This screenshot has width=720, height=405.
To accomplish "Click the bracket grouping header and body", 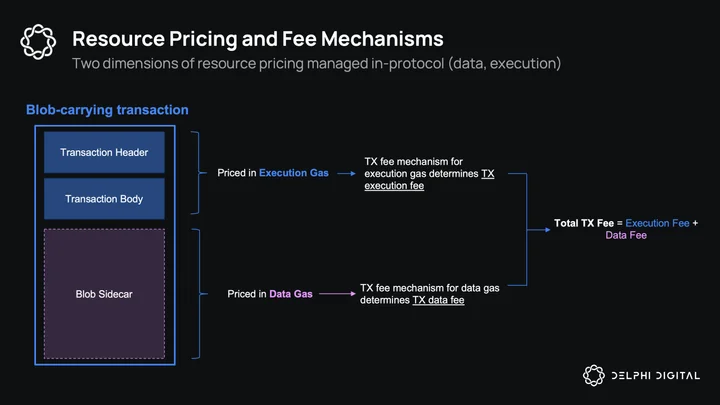I will pos(197,173).
